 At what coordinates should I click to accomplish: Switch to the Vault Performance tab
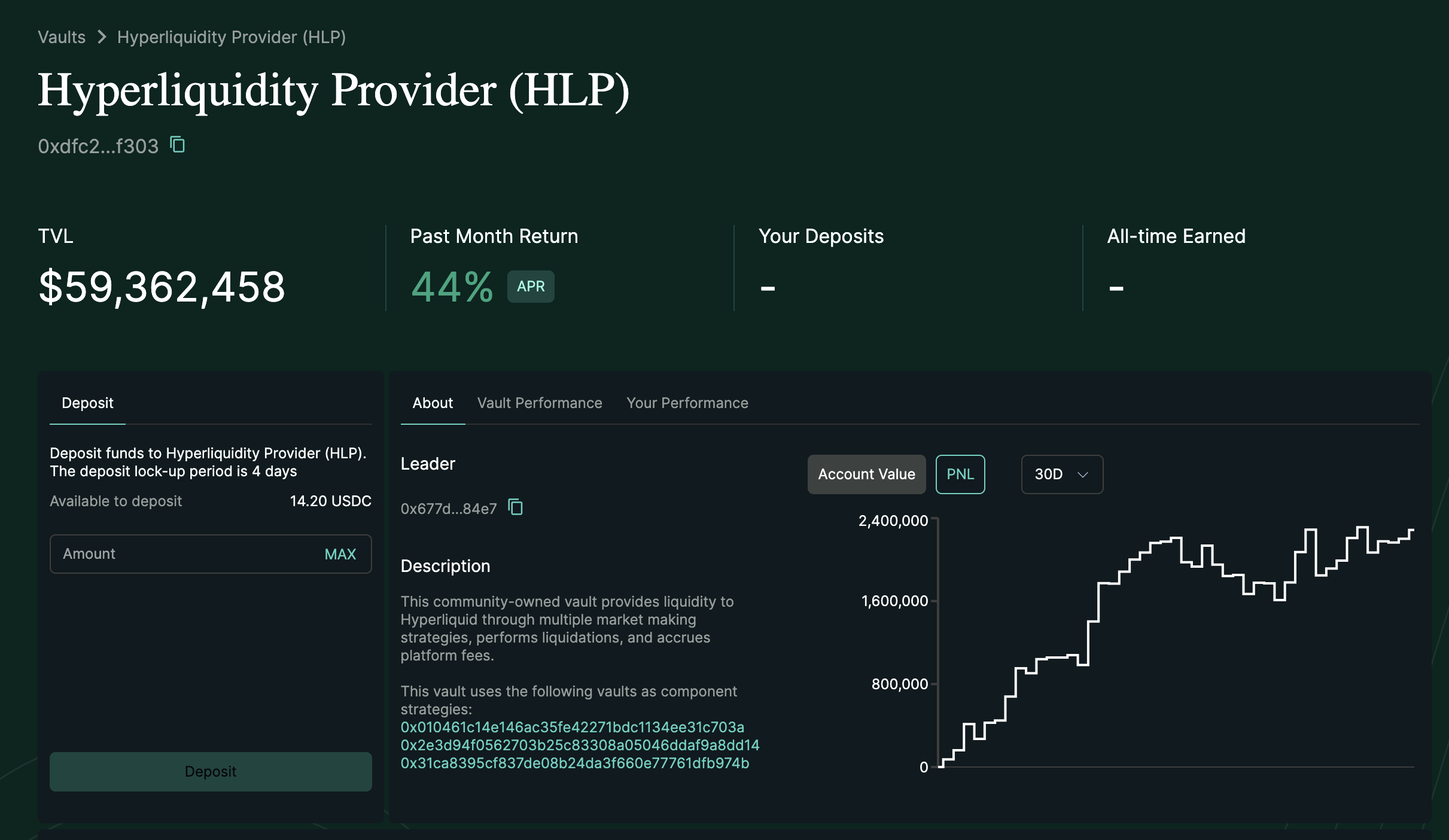539,403
